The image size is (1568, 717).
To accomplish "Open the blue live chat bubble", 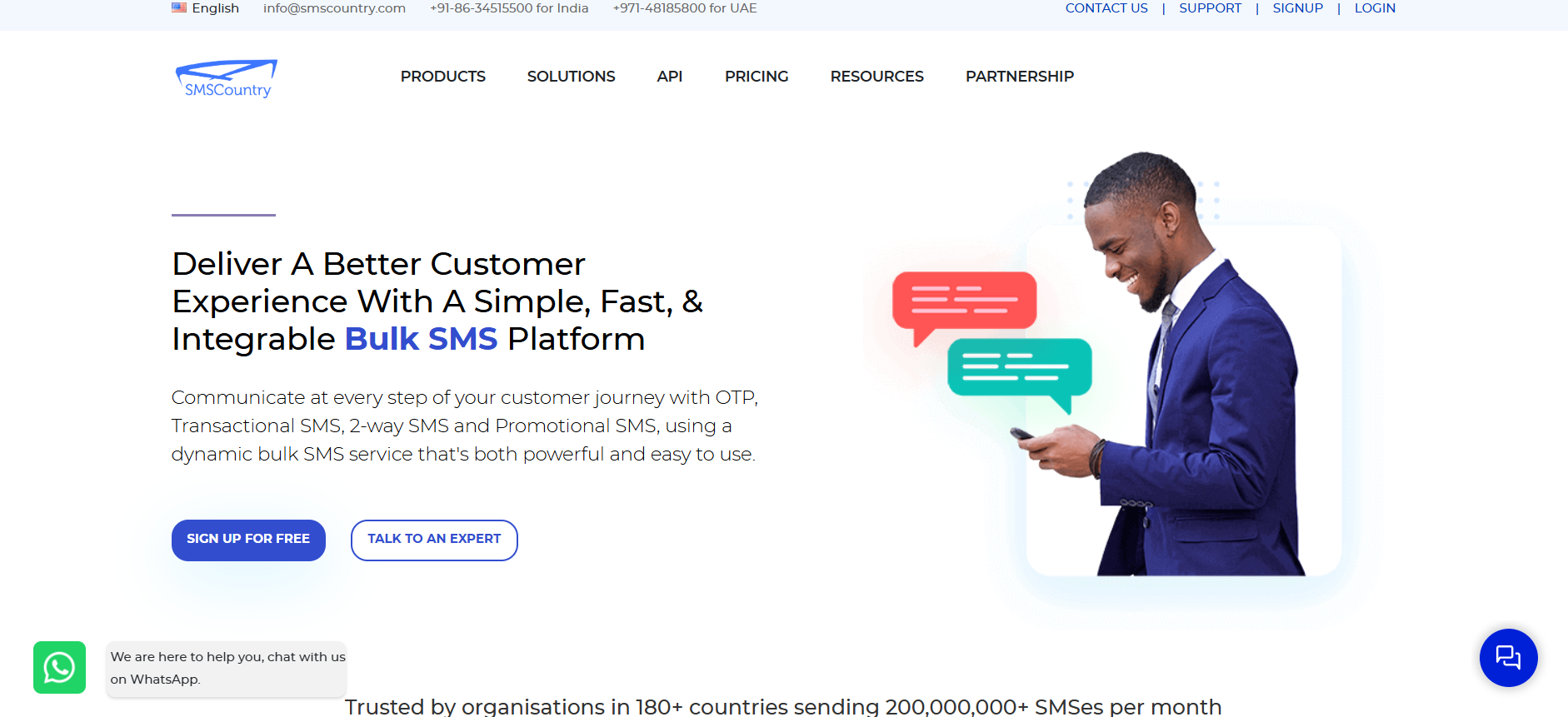I will tap(1508, 658).
